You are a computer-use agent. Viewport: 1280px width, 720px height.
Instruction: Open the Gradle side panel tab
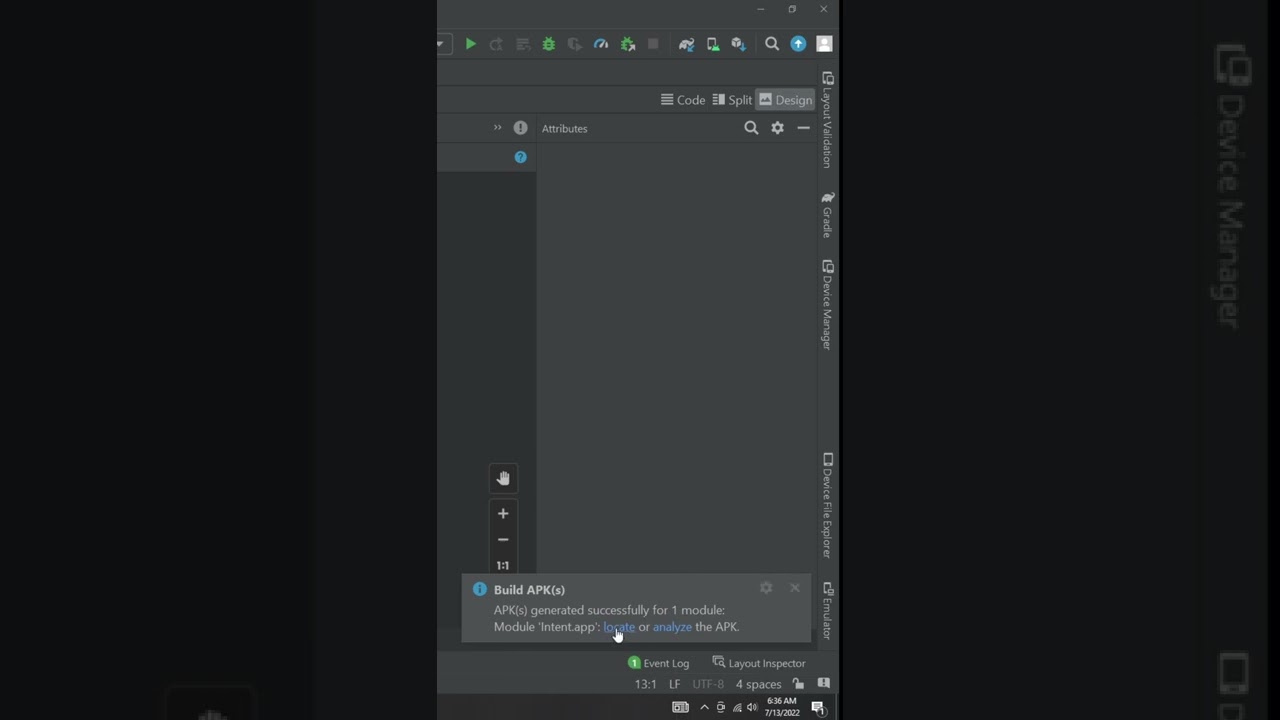(x=827, y=215)
